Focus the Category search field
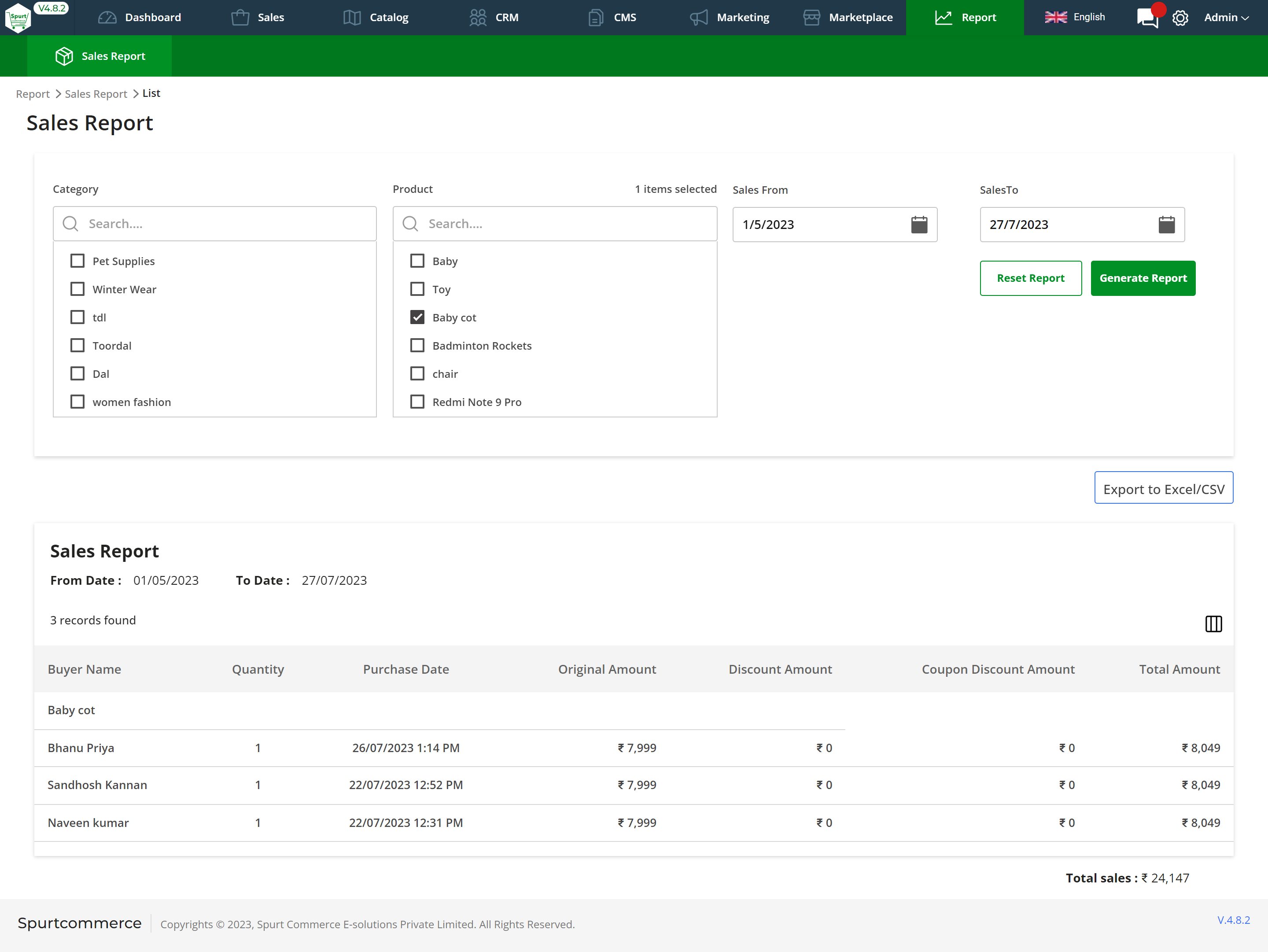The height and width of the screenshot is (952, 1268). pyautogui.click(x=215, y=224)
